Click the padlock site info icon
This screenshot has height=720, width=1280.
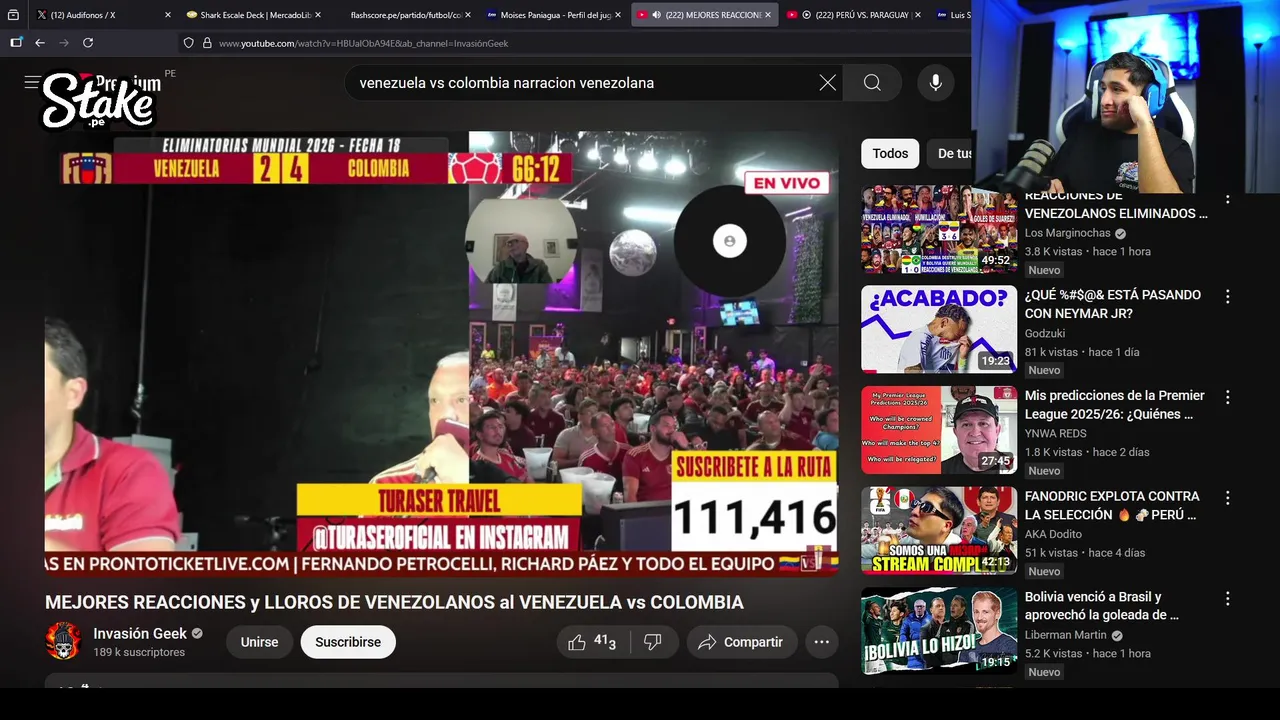(x=207, y=43)
